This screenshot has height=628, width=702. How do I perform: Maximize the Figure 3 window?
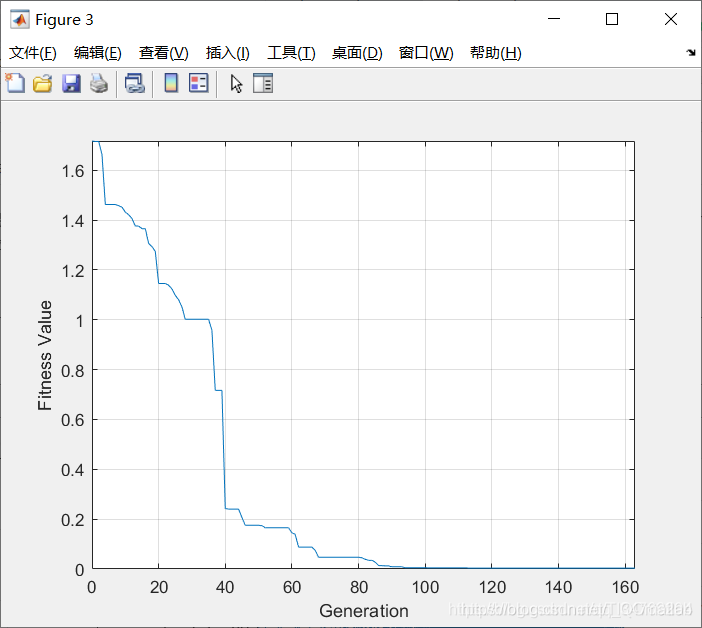point(612,19)
